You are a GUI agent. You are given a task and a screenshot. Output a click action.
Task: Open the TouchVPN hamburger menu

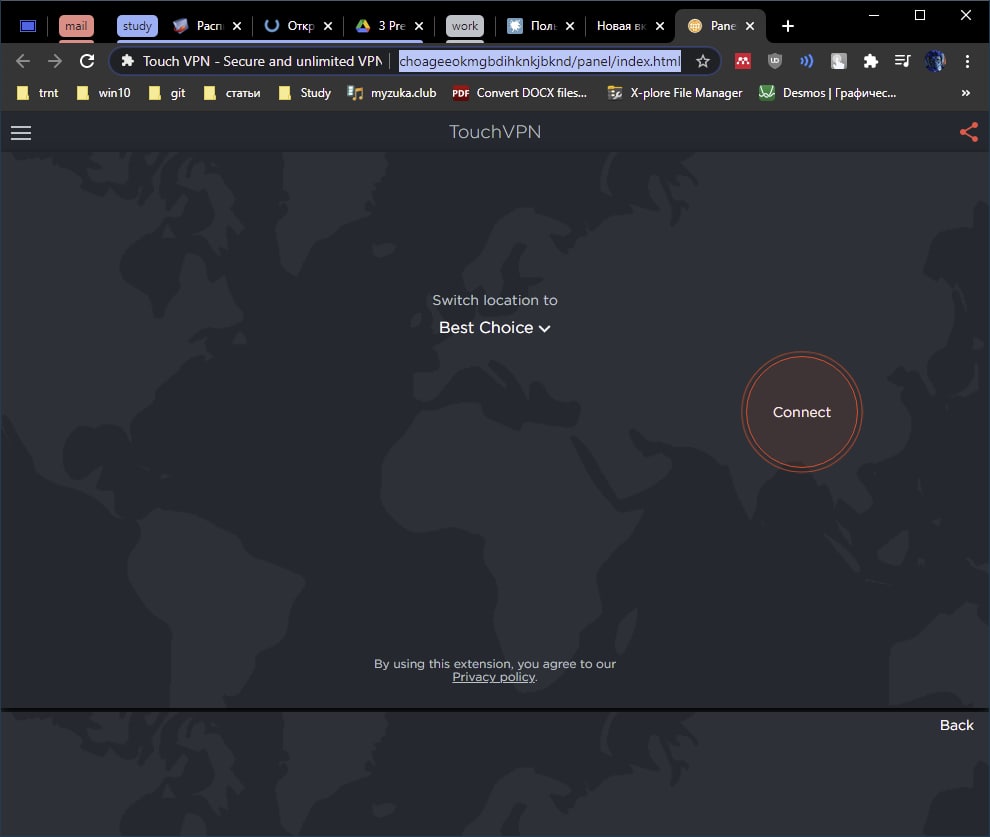[x=21, y=133]
